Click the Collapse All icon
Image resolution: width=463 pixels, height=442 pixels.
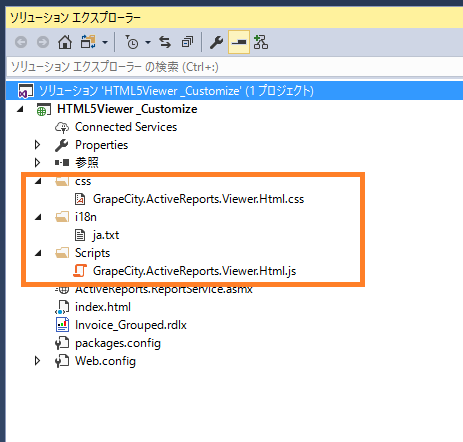(187, 42)
